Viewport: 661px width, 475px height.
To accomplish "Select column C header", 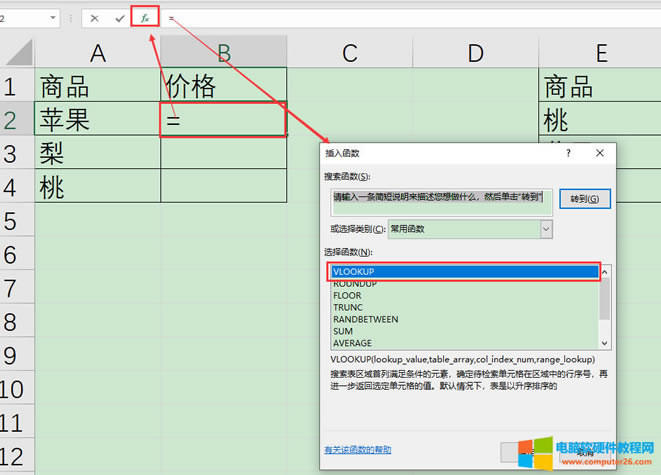I will (349, 52).
